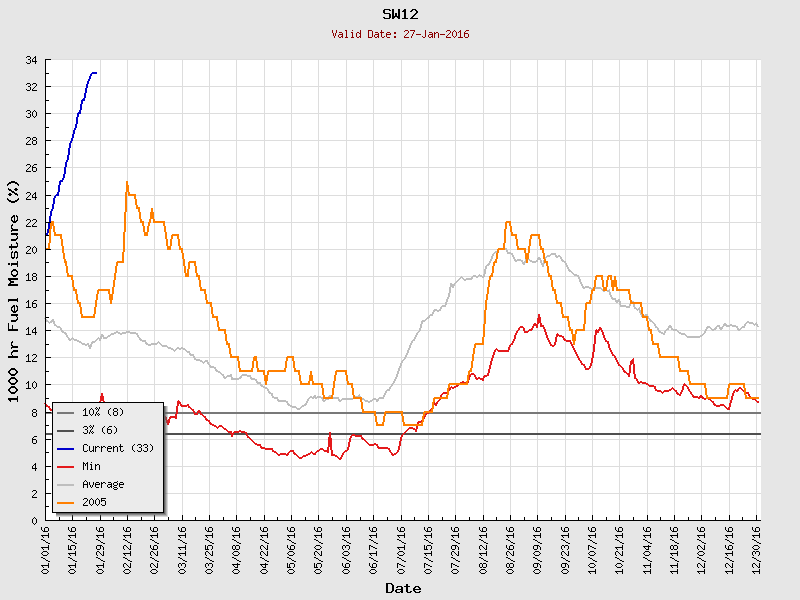Select the 10% (8) legend label
This screenshot has height=600, width=800.
click(103, 412)
